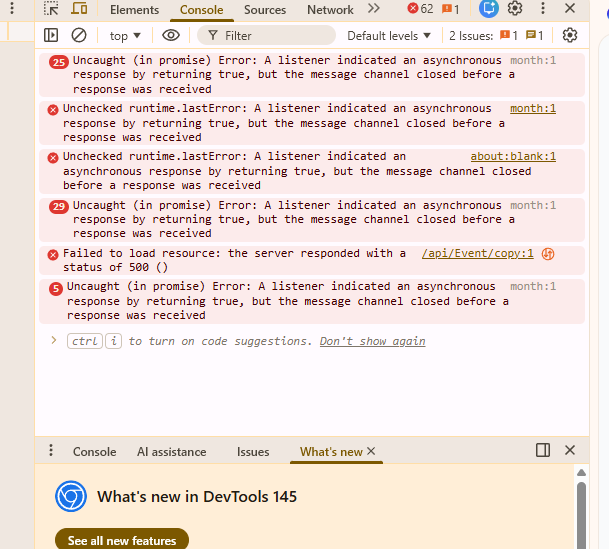The height and width of the screenshot is (549, 609).
Task: Switch to drawer Console tab
Action: point(94,452)
